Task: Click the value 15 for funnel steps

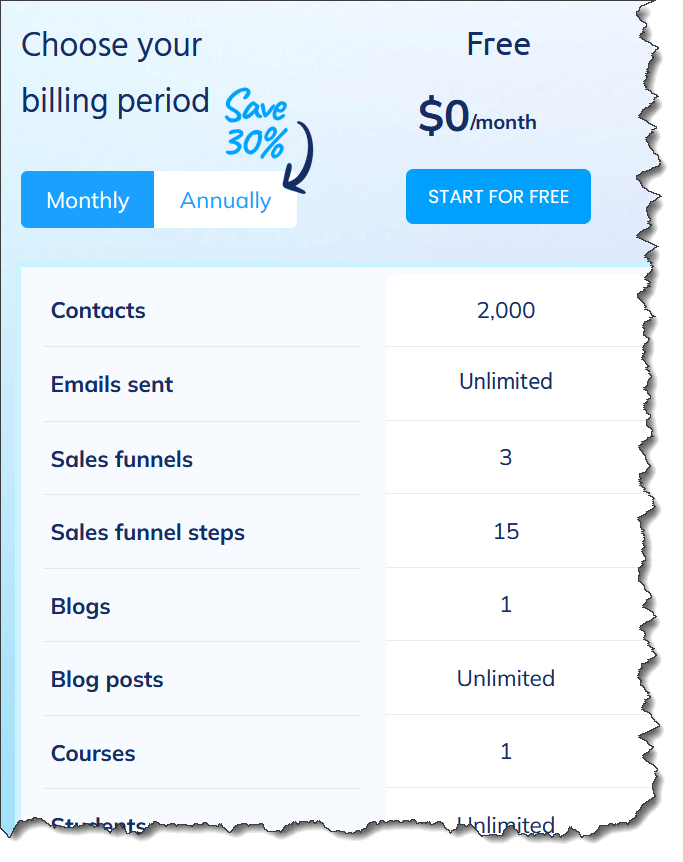Action: point(506,531)
